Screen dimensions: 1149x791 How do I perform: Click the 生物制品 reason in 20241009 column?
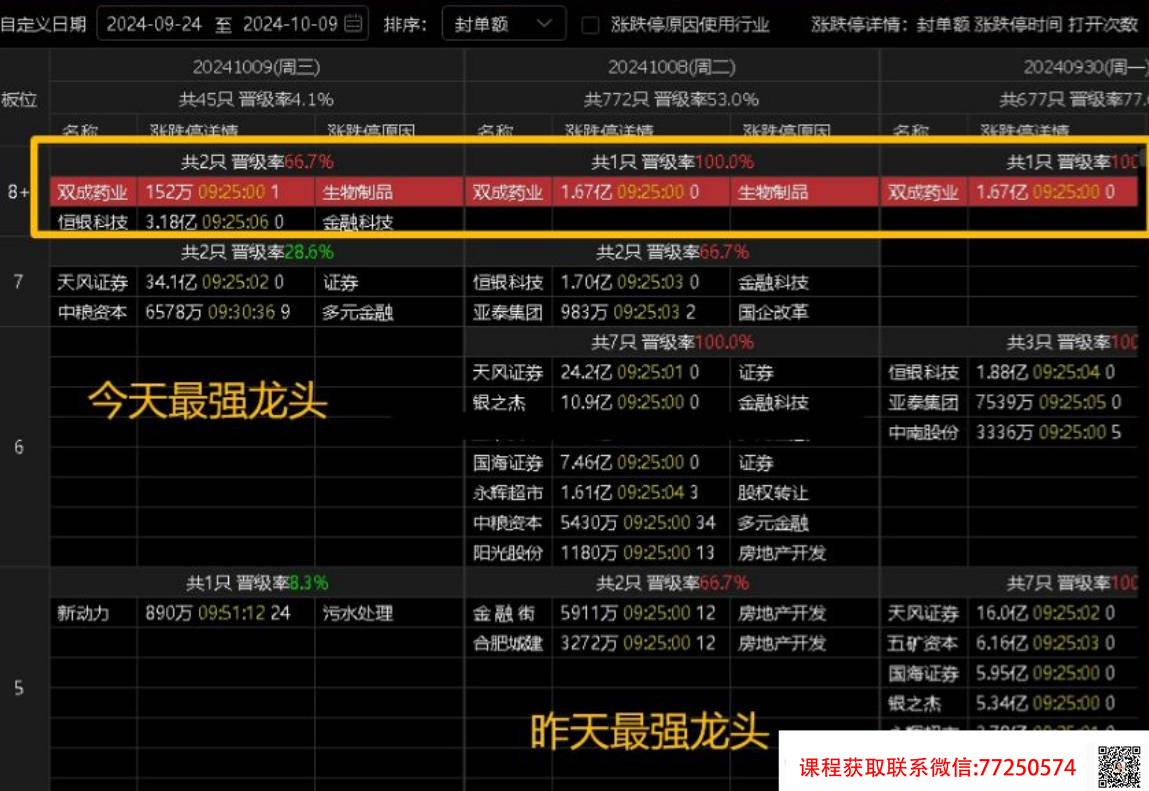click(x=358, y=192)
